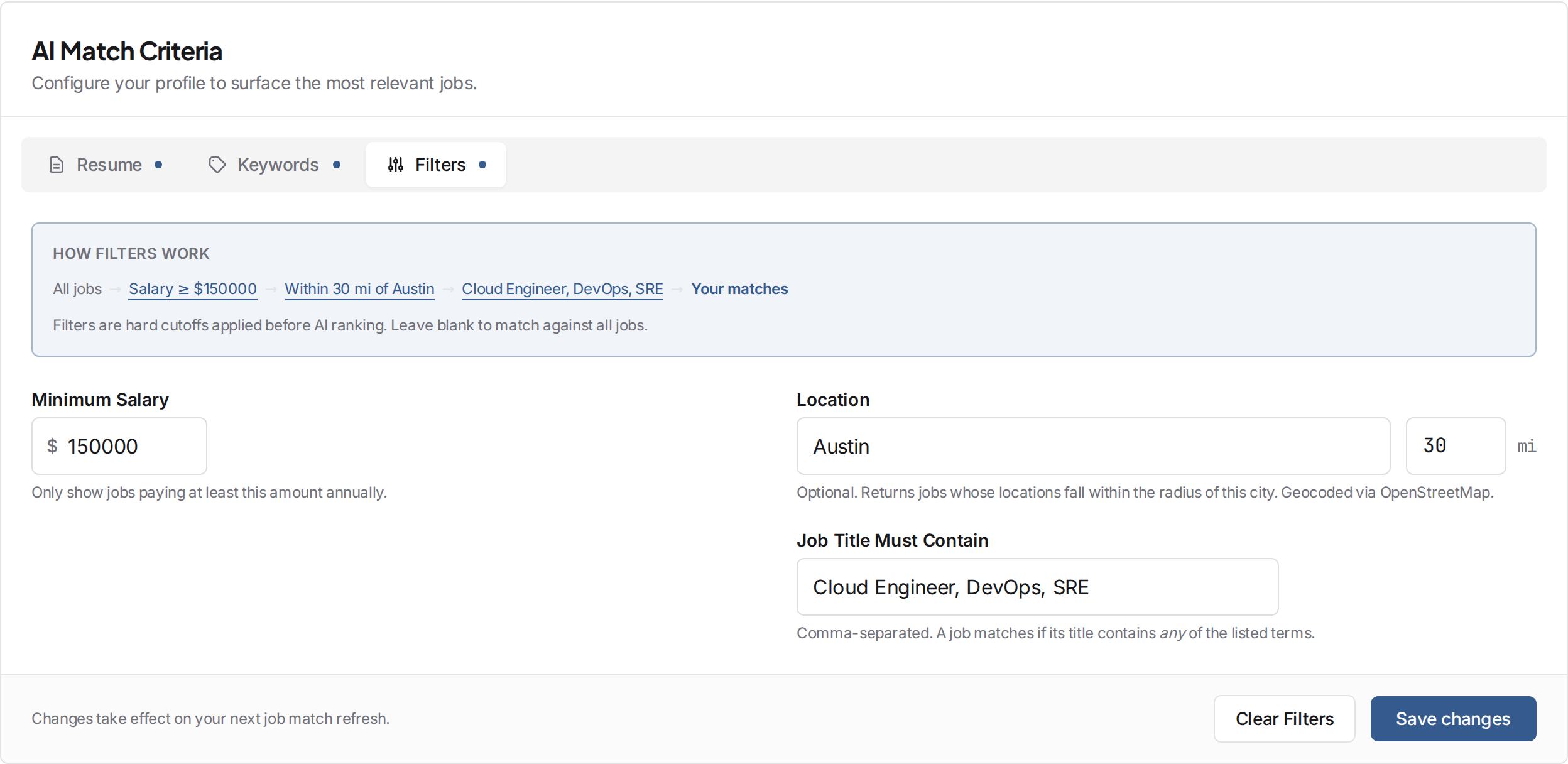The width and height of the screenshot is (1568, 764).
Task: Switch to the Keywords tab
Action: (274, 165)
